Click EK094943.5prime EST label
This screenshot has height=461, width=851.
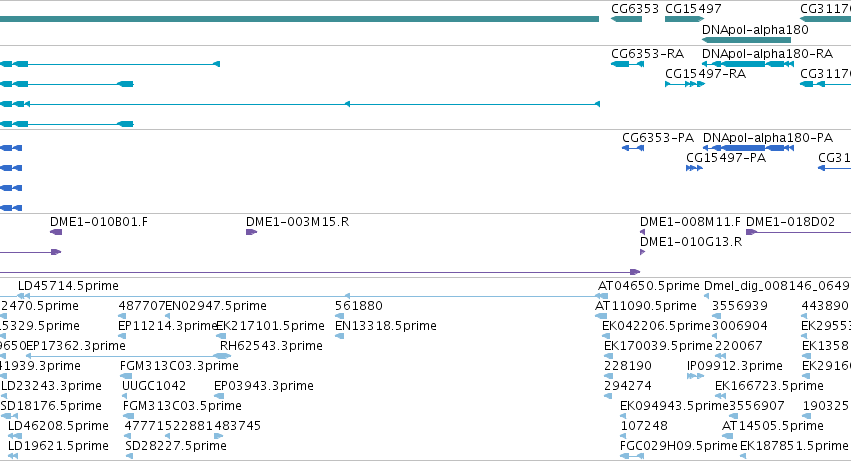[674, 406]
